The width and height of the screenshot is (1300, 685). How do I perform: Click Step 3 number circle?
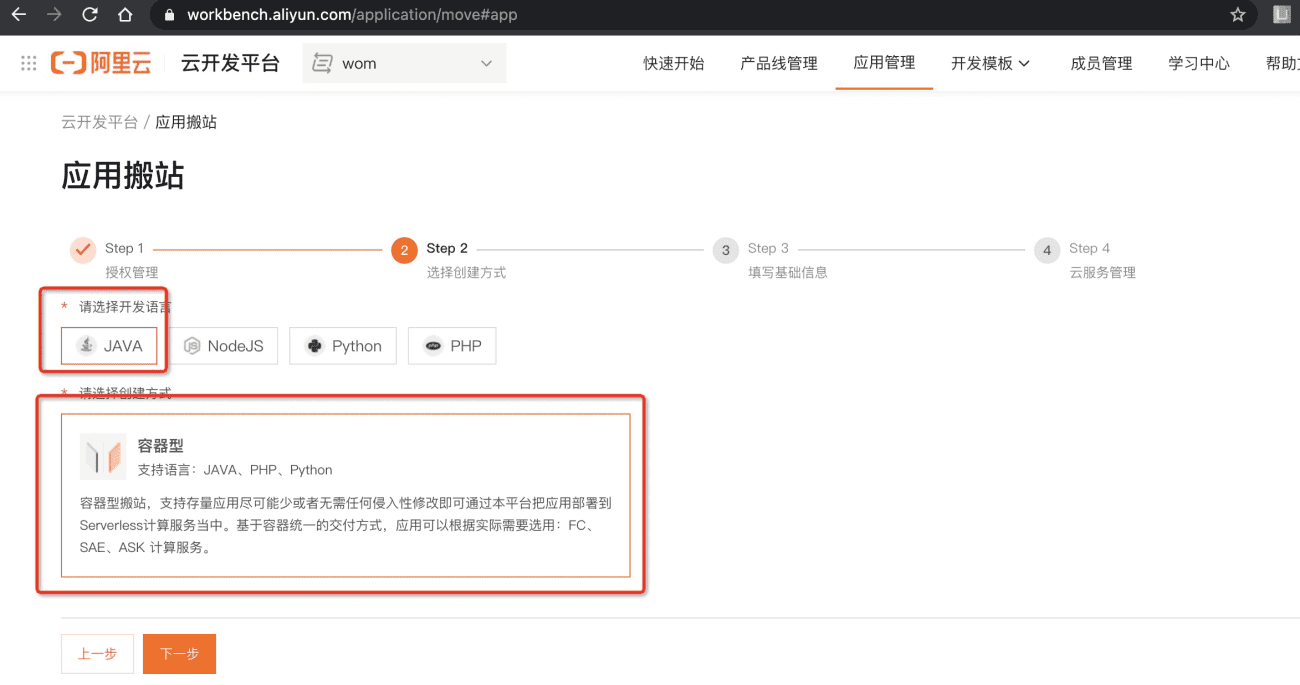coord(726,250)
